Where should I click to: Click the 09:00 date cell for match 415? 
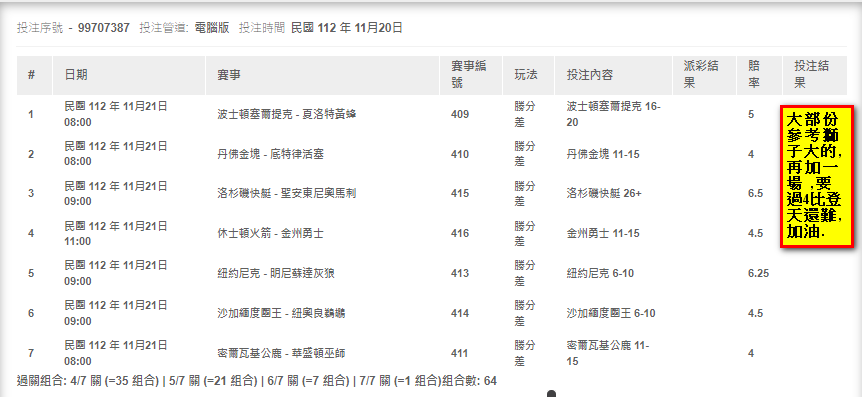pos(116,194)
